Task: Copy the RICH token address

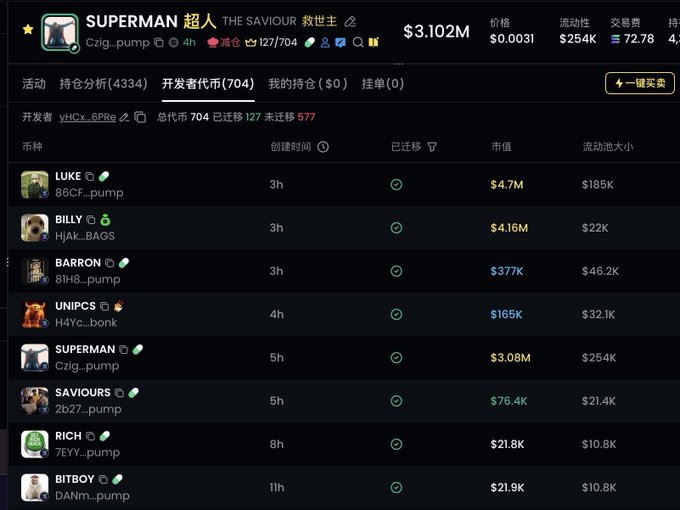Action: 90,436
